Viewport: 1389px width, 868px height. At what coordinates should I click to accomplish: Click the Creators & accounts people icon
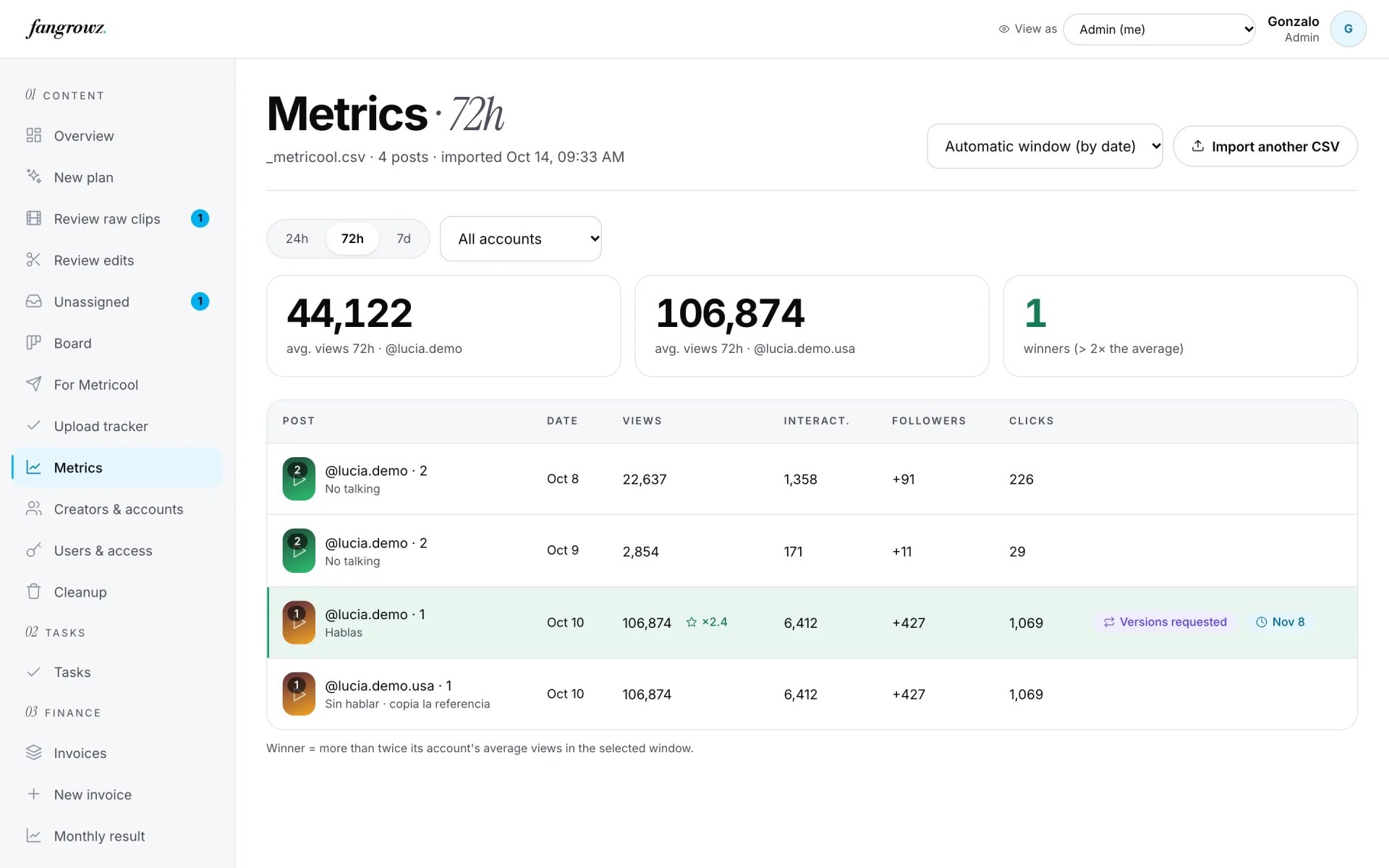pos(33,509)
